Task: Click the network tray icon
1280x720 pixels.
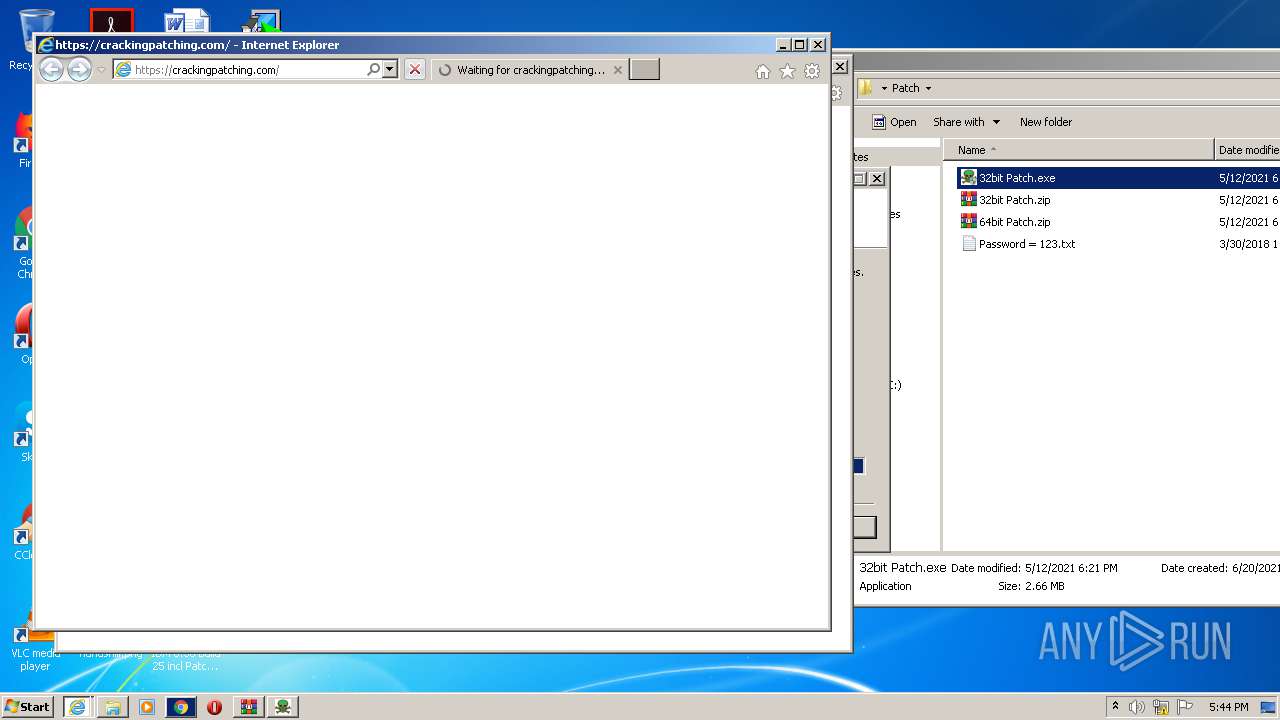Action: 1161,707
